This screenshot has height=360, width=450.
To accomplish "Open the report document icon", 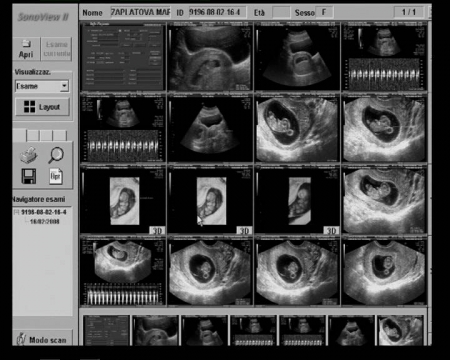I will point(56,176).
